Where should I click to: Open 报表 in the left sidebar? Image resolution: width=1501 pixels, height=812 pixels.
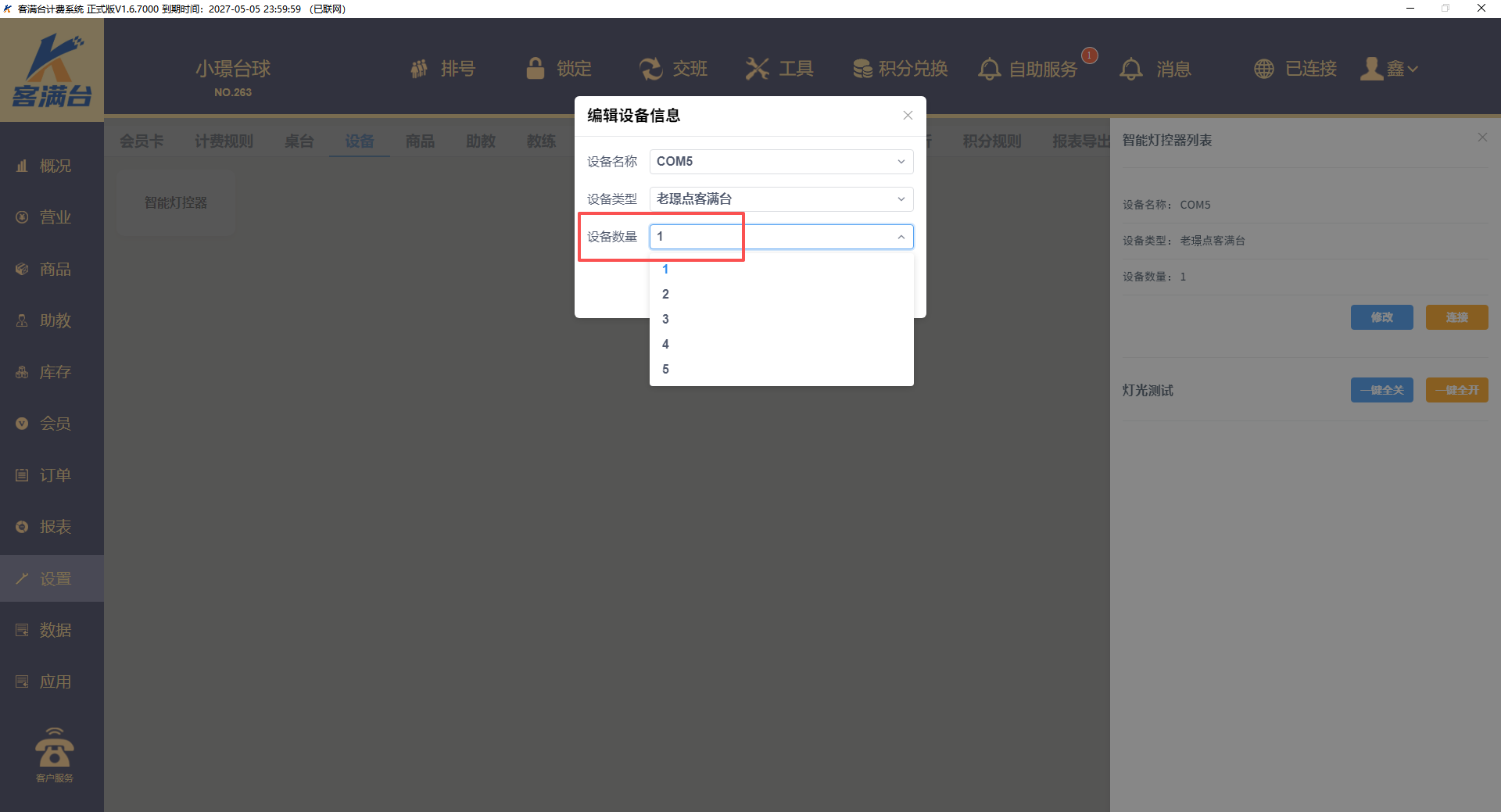[55, 527]
